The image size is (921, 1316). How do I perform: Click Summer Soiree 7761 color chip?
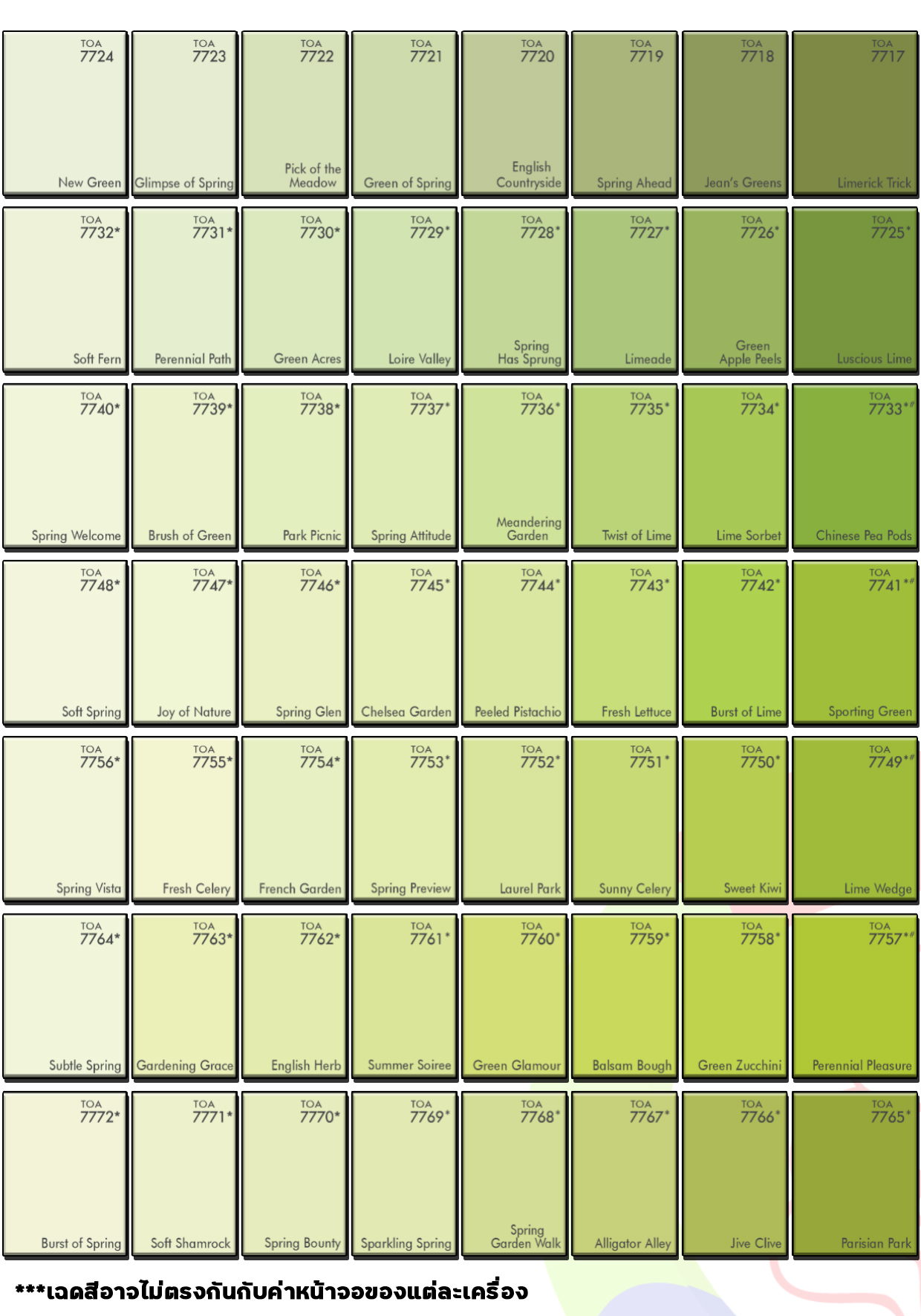405,997
